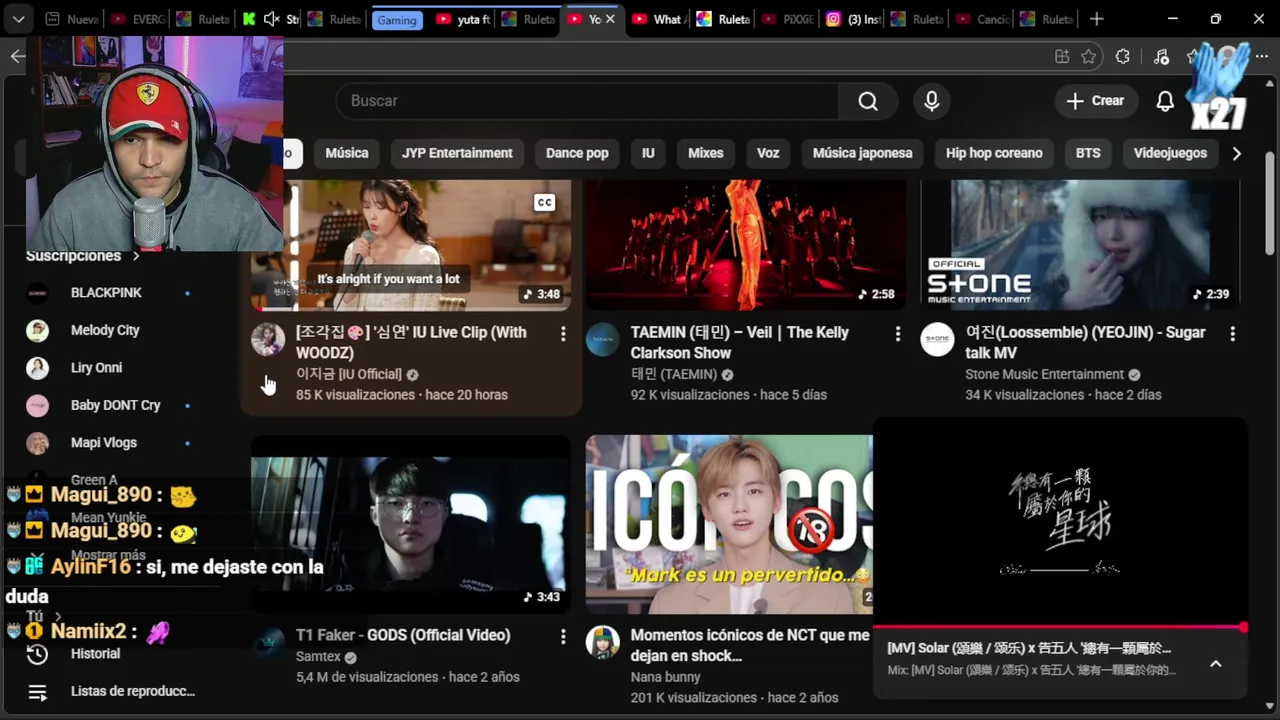Start voice search with the microphone icon
The width and height of the screenshot is (1280, 720).
(931, 101)
